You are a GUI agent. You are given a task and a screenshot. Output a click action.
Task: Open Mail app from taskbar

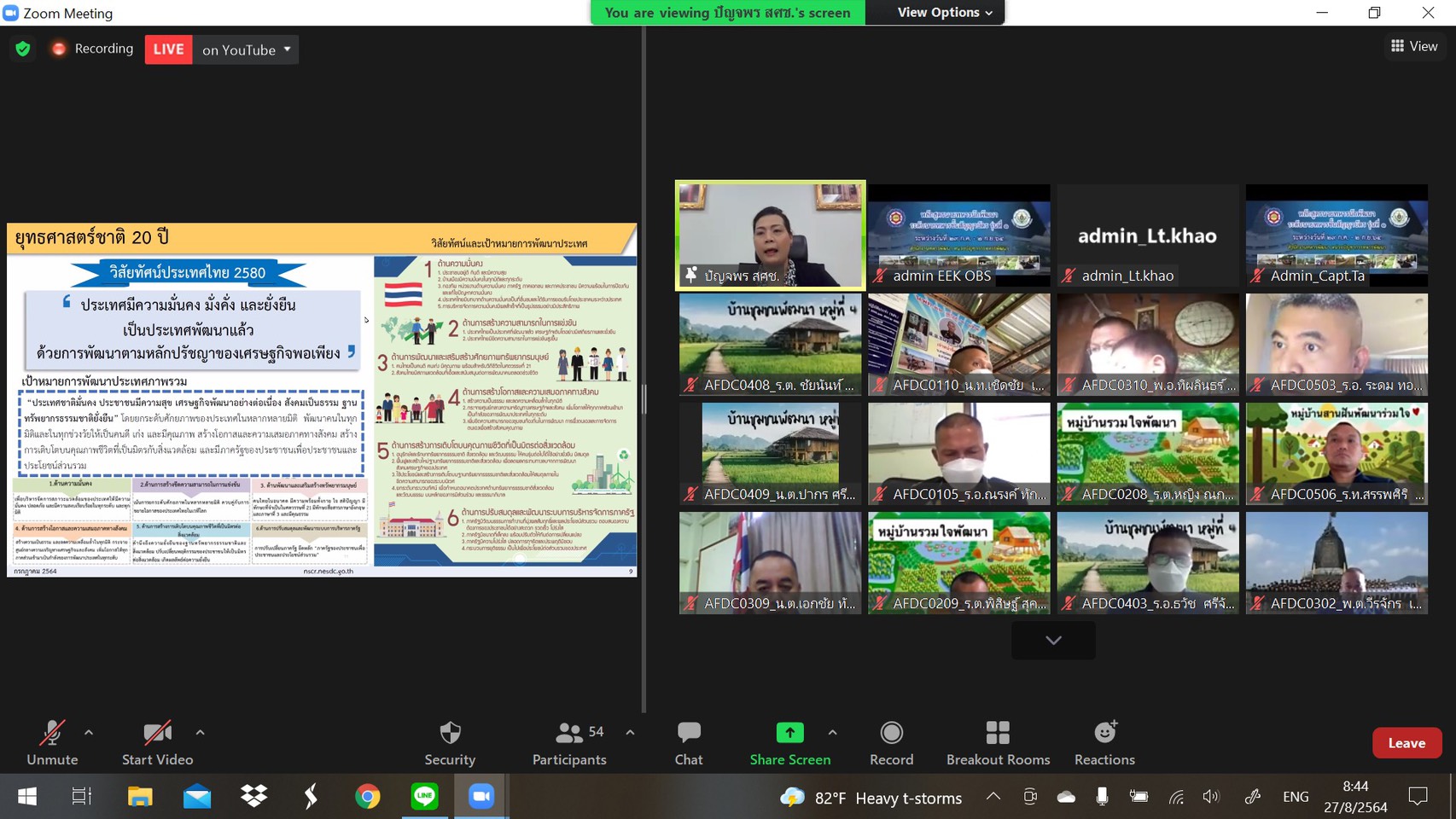pos(197,797)
